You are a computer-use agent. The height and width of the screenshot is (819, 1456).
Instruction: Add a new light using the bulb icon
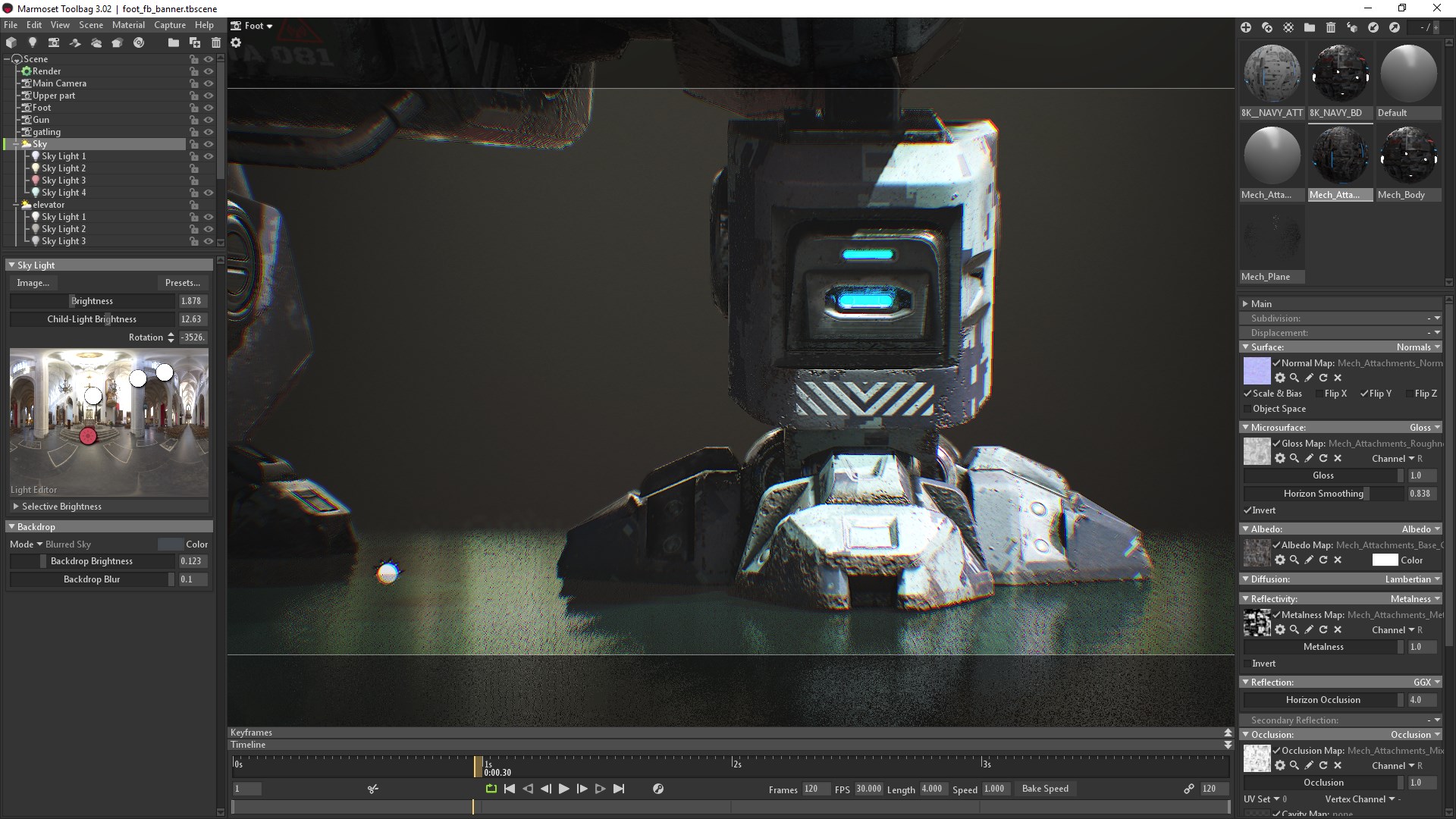pyautogui.click(x=32, y=43)
